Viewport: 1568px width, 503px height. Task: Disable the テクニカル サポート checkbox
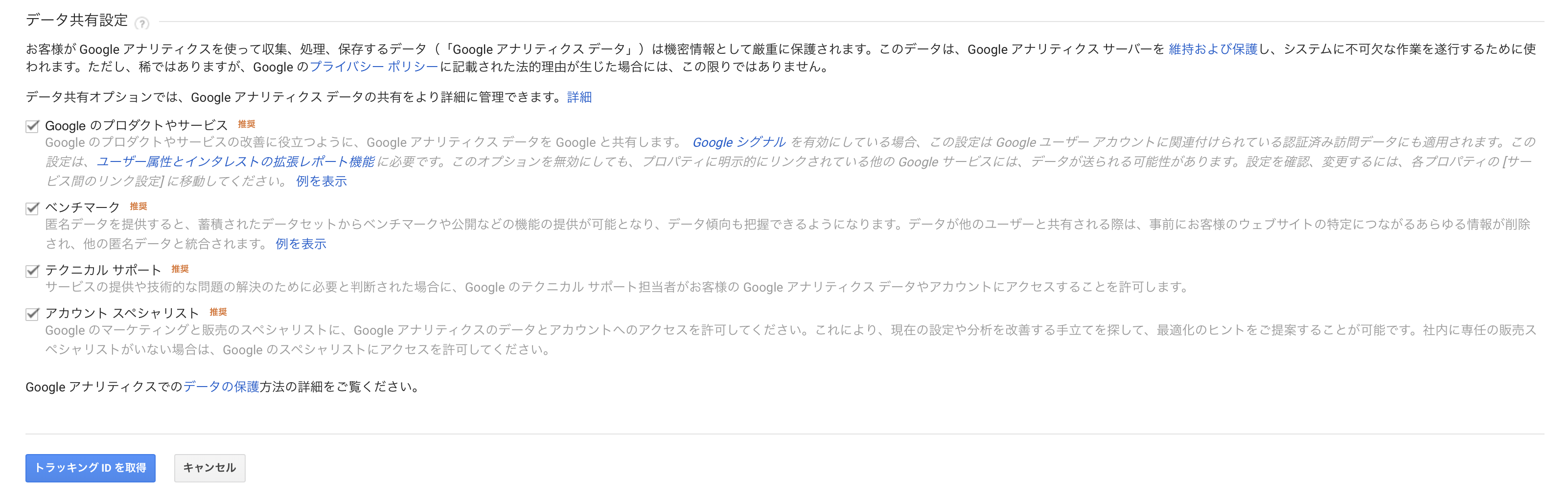point(32,271)
